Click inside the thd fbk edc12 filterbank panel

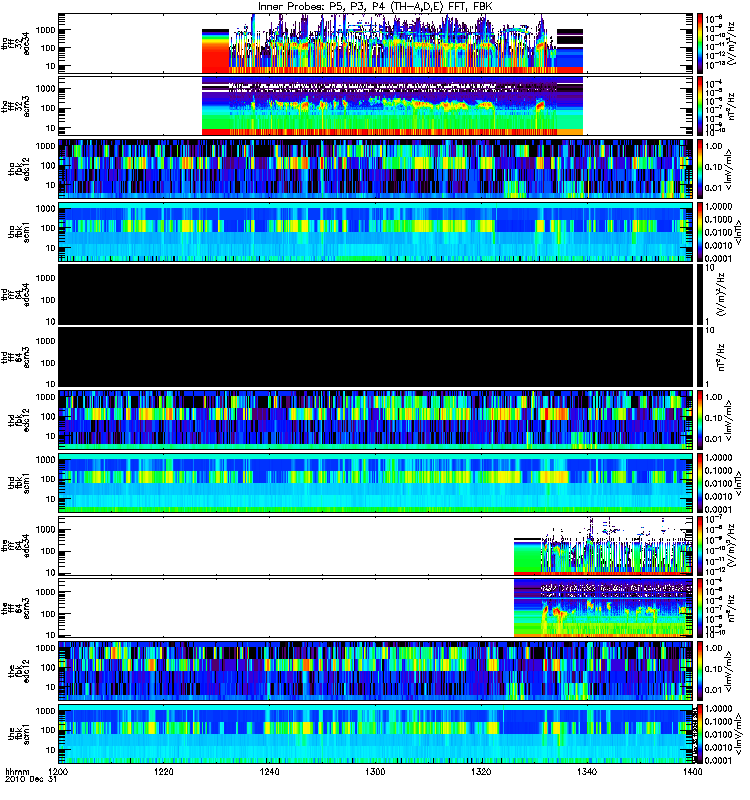(x=376, y=420)
